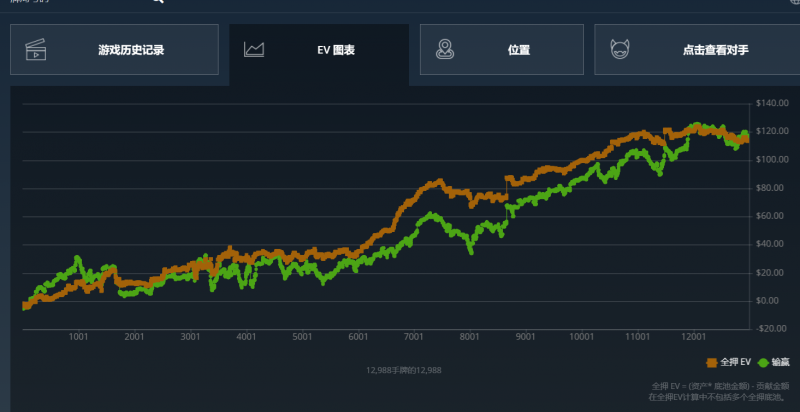
Task: Click the location pin icon
Action: point(445,49)
